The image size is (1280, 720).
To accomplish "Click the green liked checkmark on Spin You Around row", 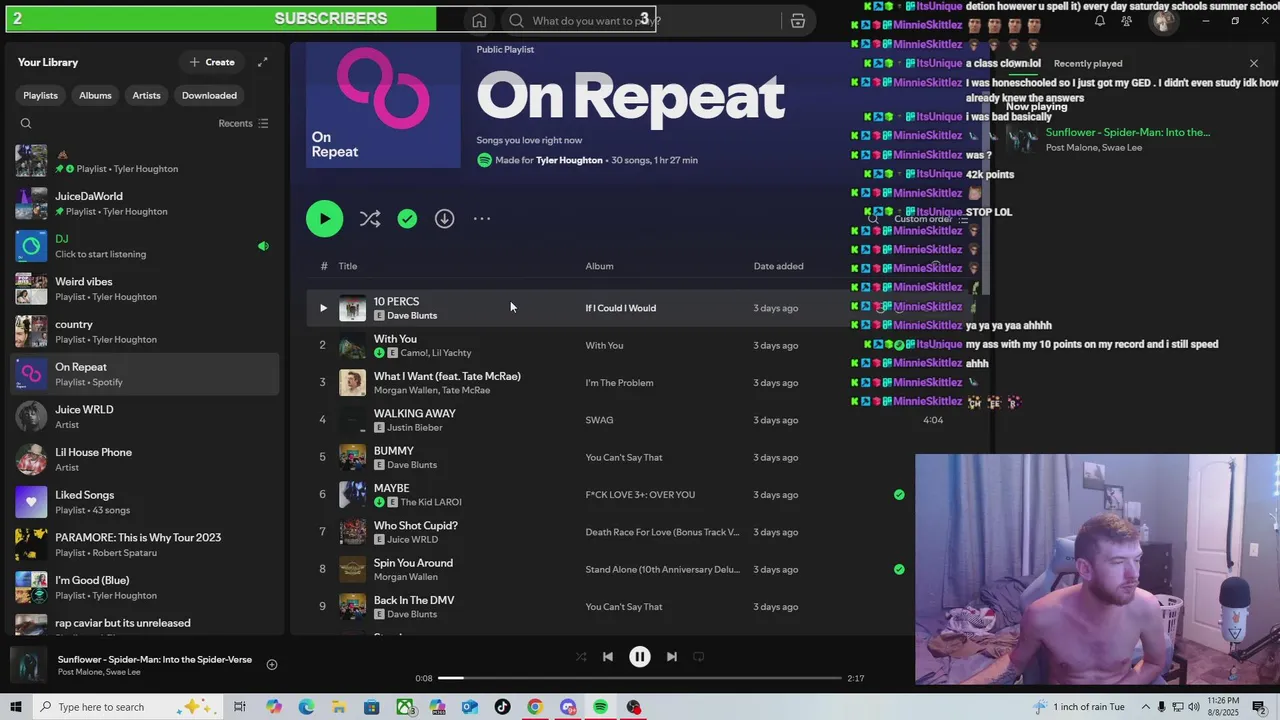I will point(899,569).
